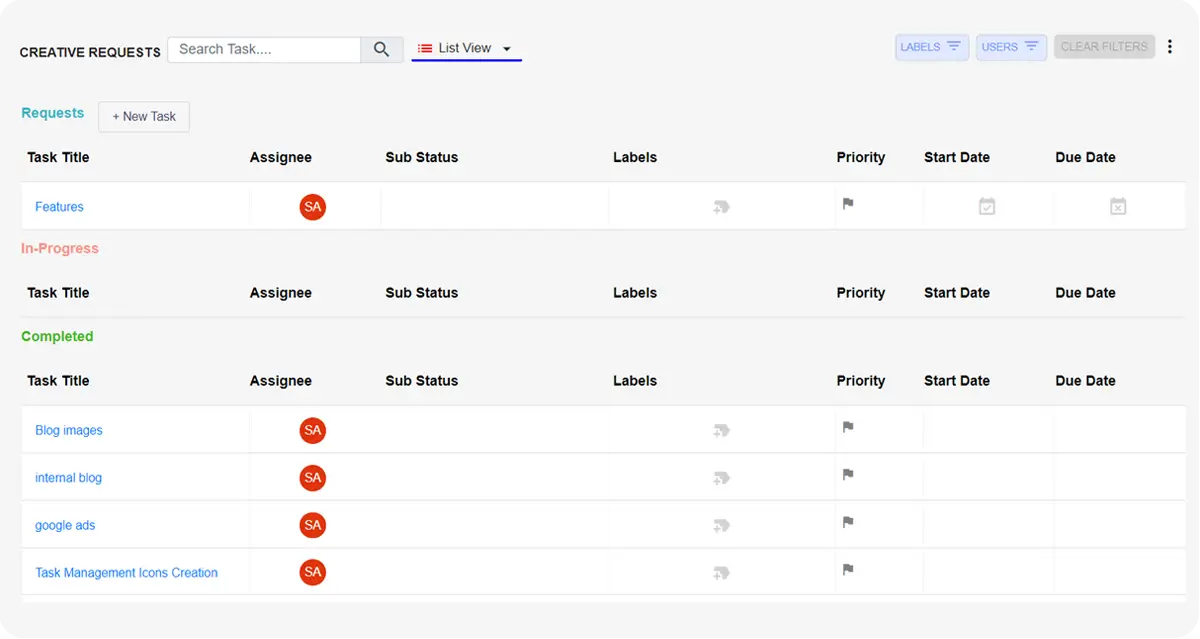Open the USERS filter dropdown
The height and width of the screenshot is (639, 1200).
1010,46
